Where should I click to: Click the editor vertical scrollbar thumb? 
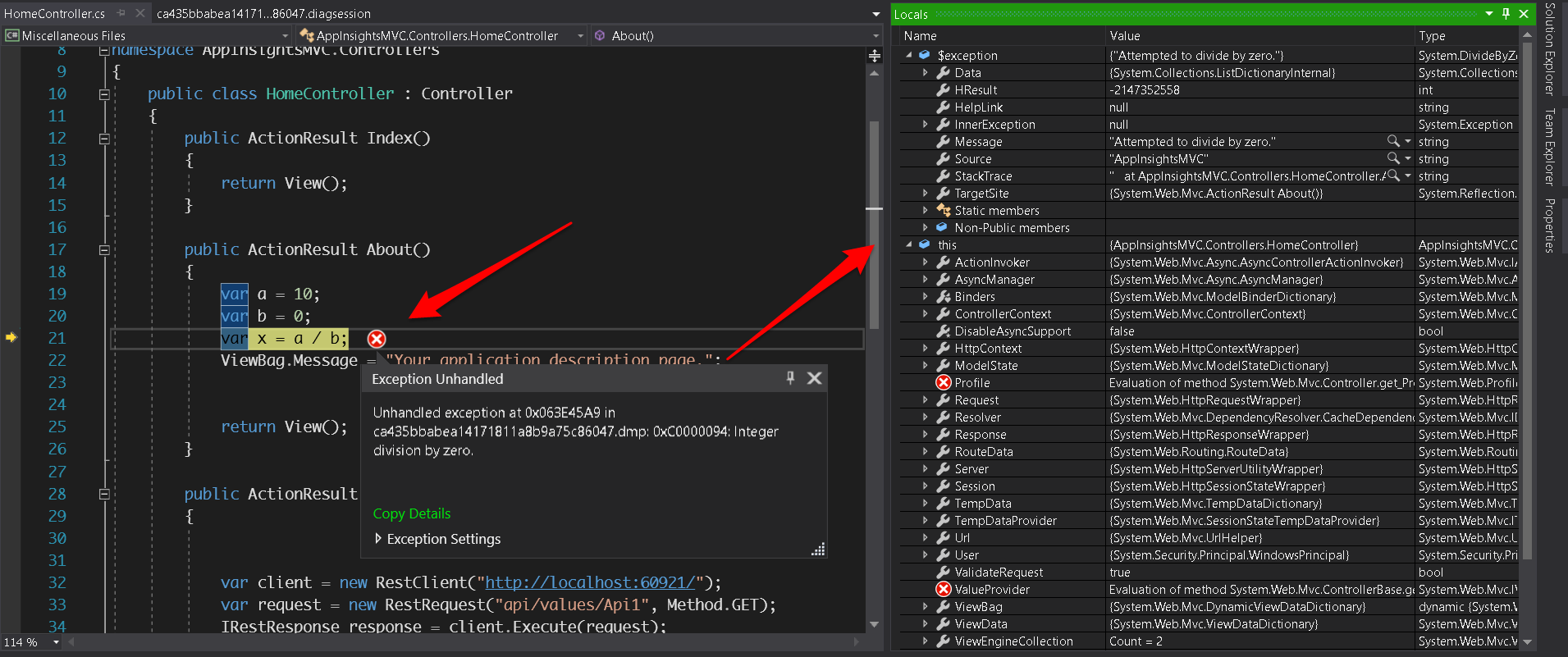click(875, 226)
